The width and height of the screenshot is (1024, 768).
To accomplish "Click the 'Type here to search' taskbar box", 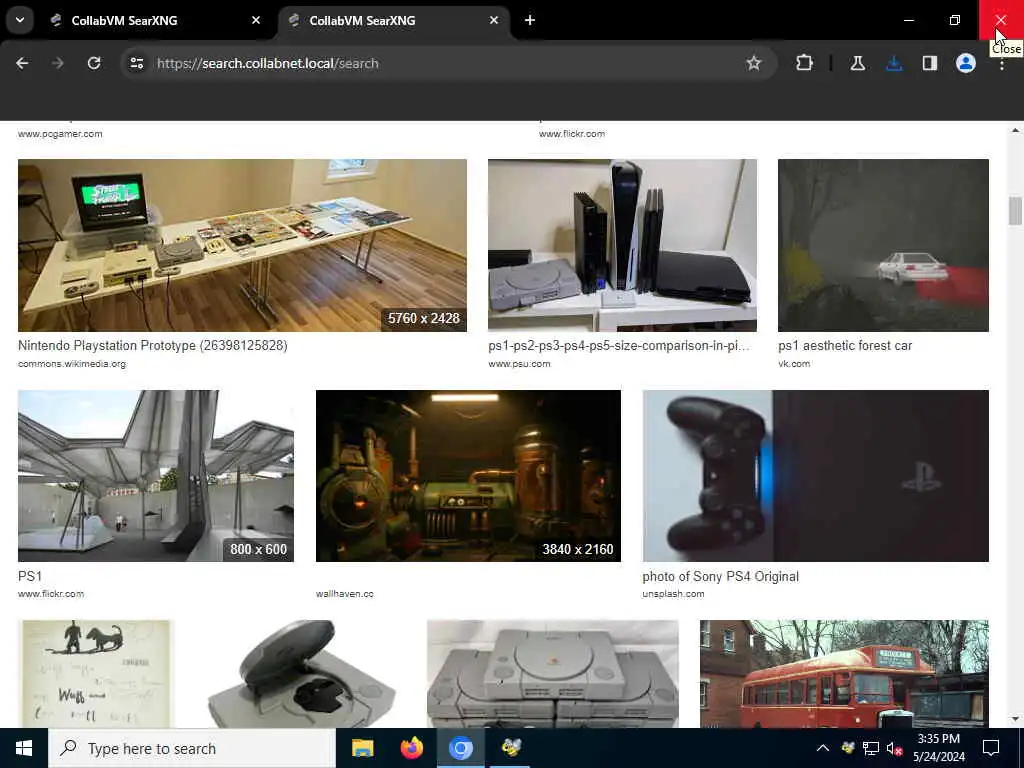I will tap(192, 748).
